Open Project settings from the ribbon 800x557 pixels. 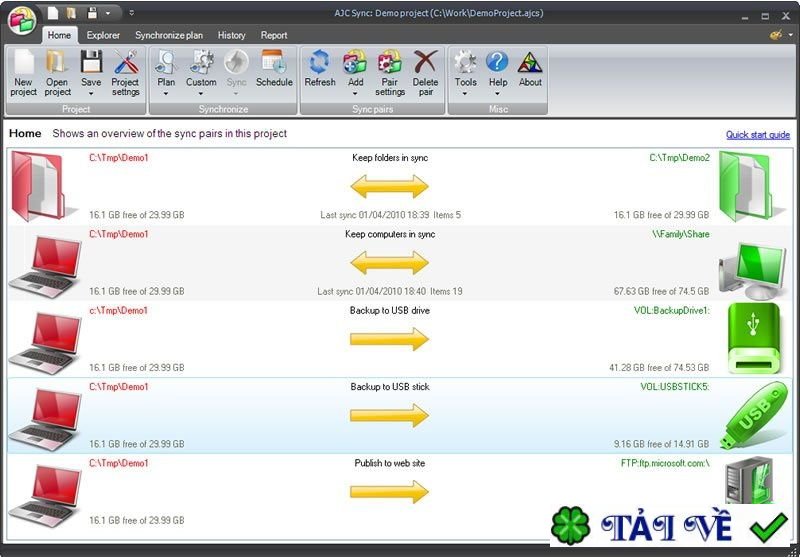[126, 73]
